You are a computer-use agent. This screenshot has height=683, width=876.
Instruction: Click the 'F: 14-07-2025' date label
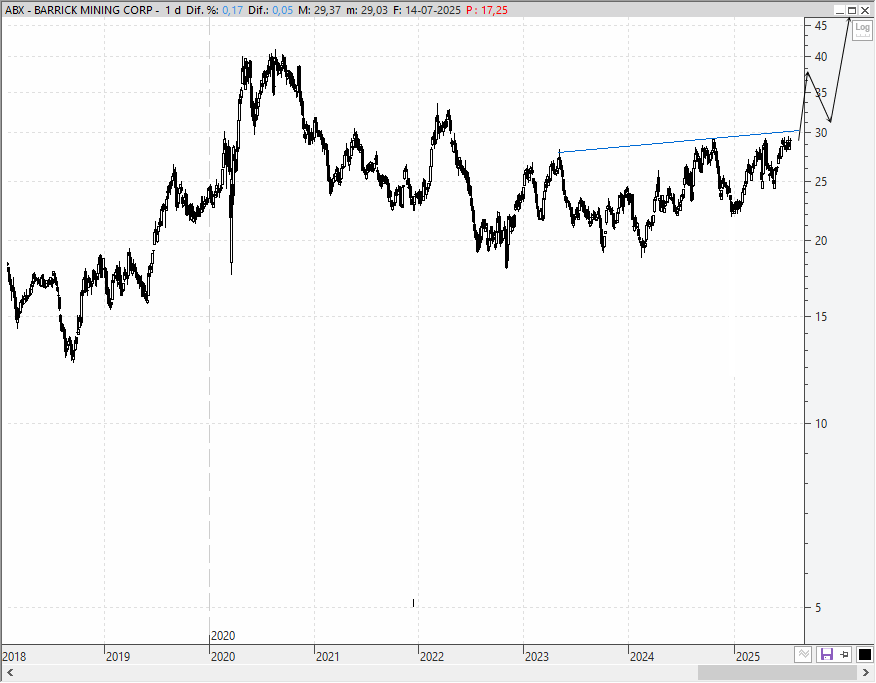pyautogui.click(x=427, y=10)
